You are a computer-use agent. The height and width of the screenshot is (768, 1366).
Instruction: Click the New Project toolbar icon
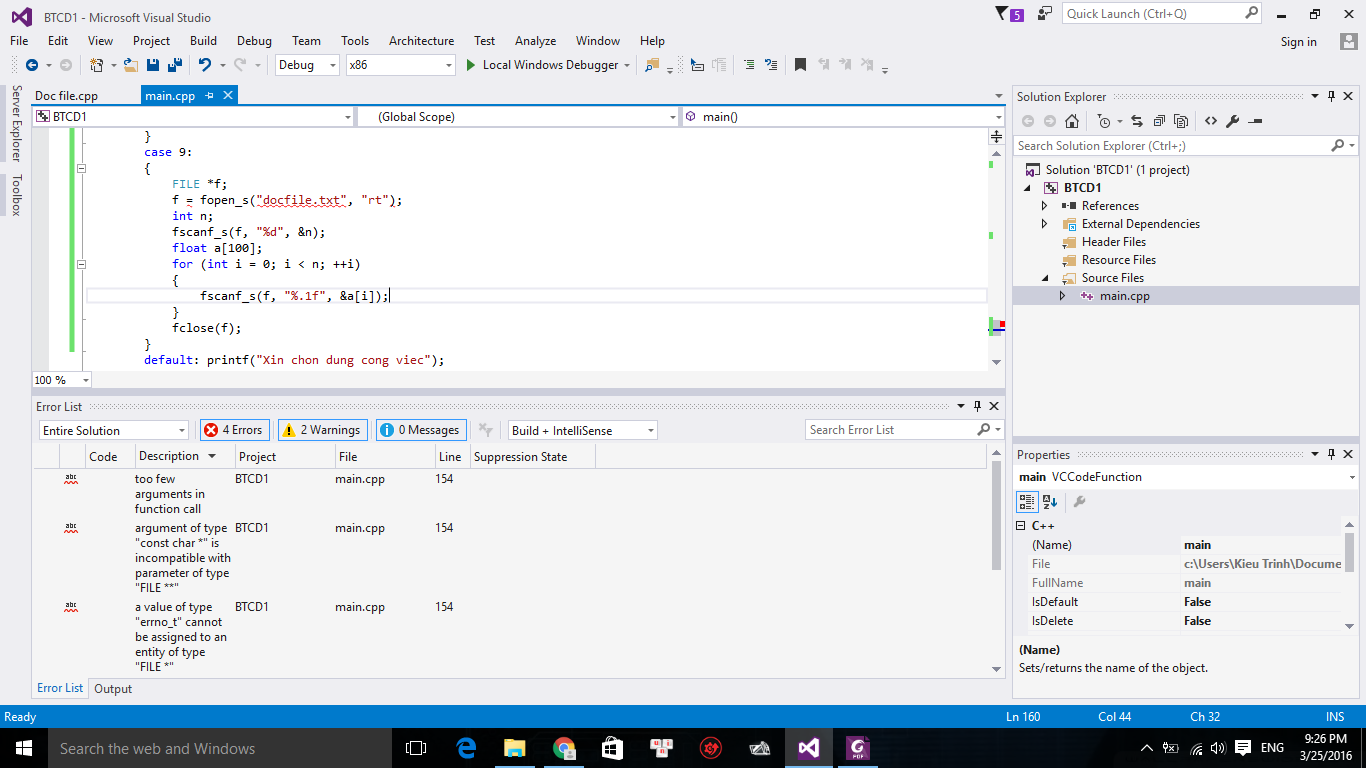pyautogui.click(x=97, y=65)
